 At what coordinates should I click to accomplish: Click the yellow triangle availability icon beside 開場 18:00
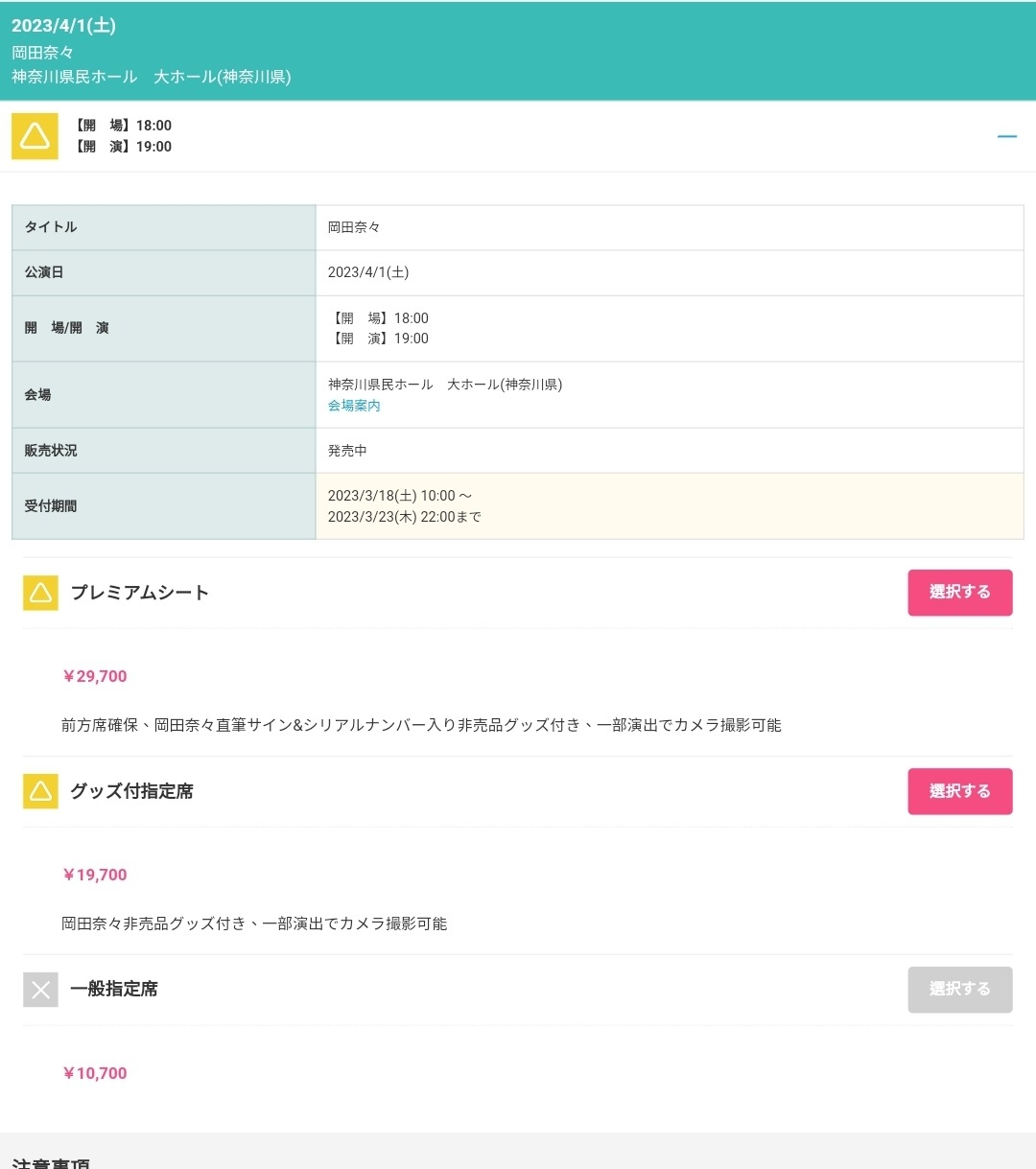(35, 136)
